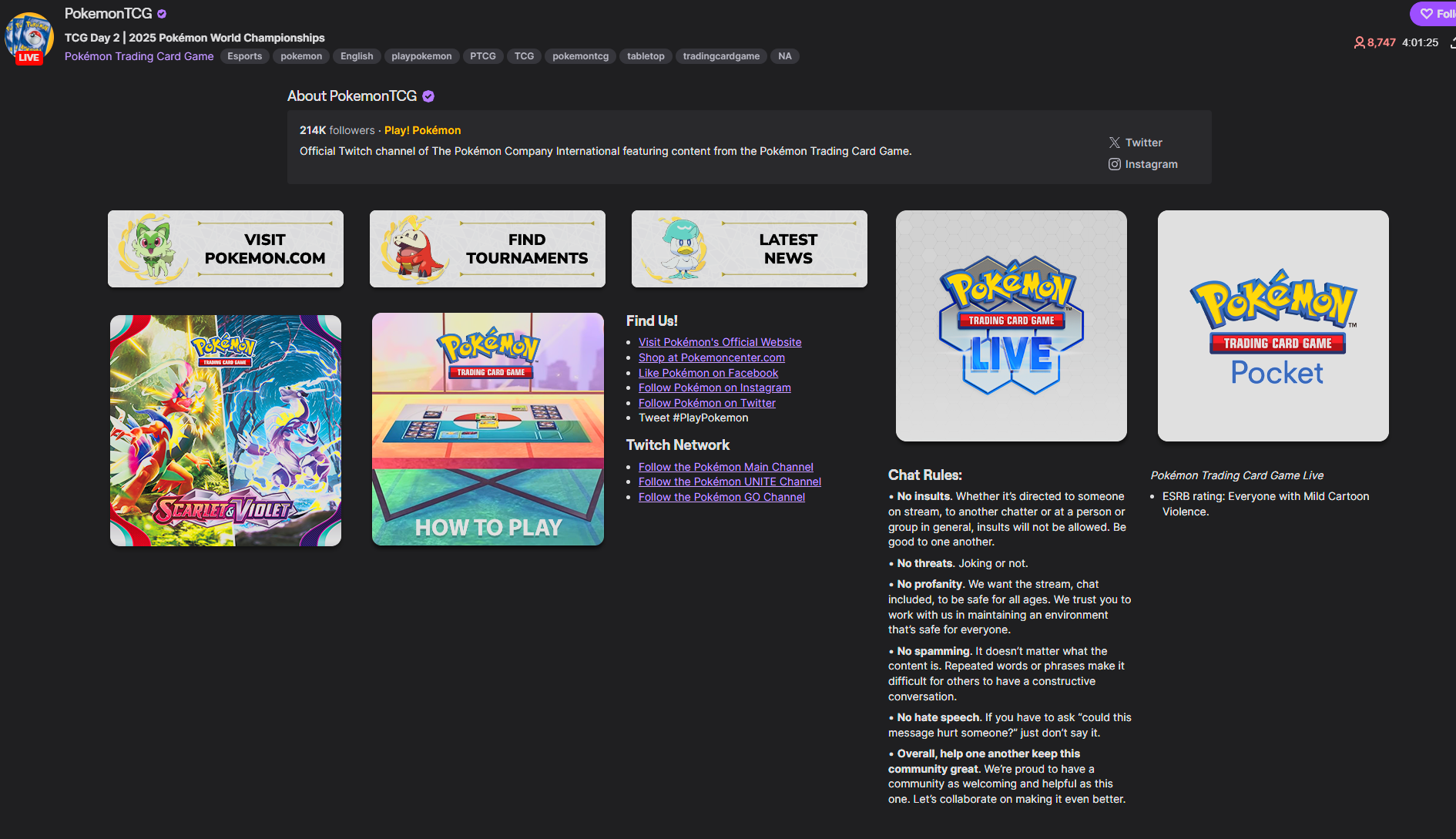Image resolution: width=1456 pixels, height=839 pixels.
Task: Click the "About PokemonTCG" heading
Action: [352, 96]
